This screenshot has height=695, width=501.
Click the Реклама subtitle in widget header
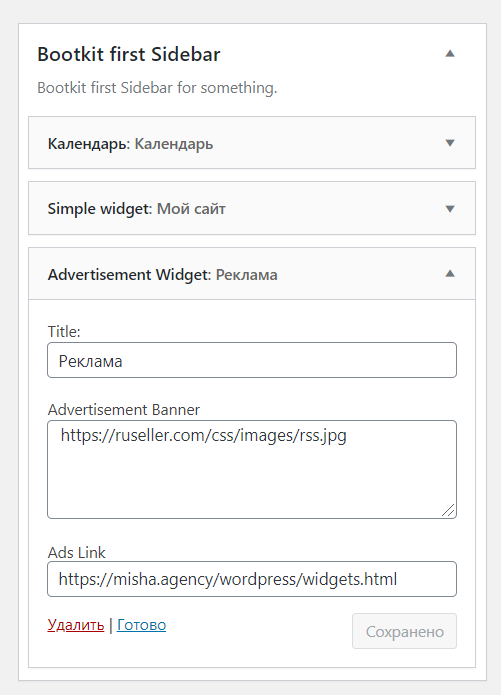pyautogui.click(x=247, y=275)
